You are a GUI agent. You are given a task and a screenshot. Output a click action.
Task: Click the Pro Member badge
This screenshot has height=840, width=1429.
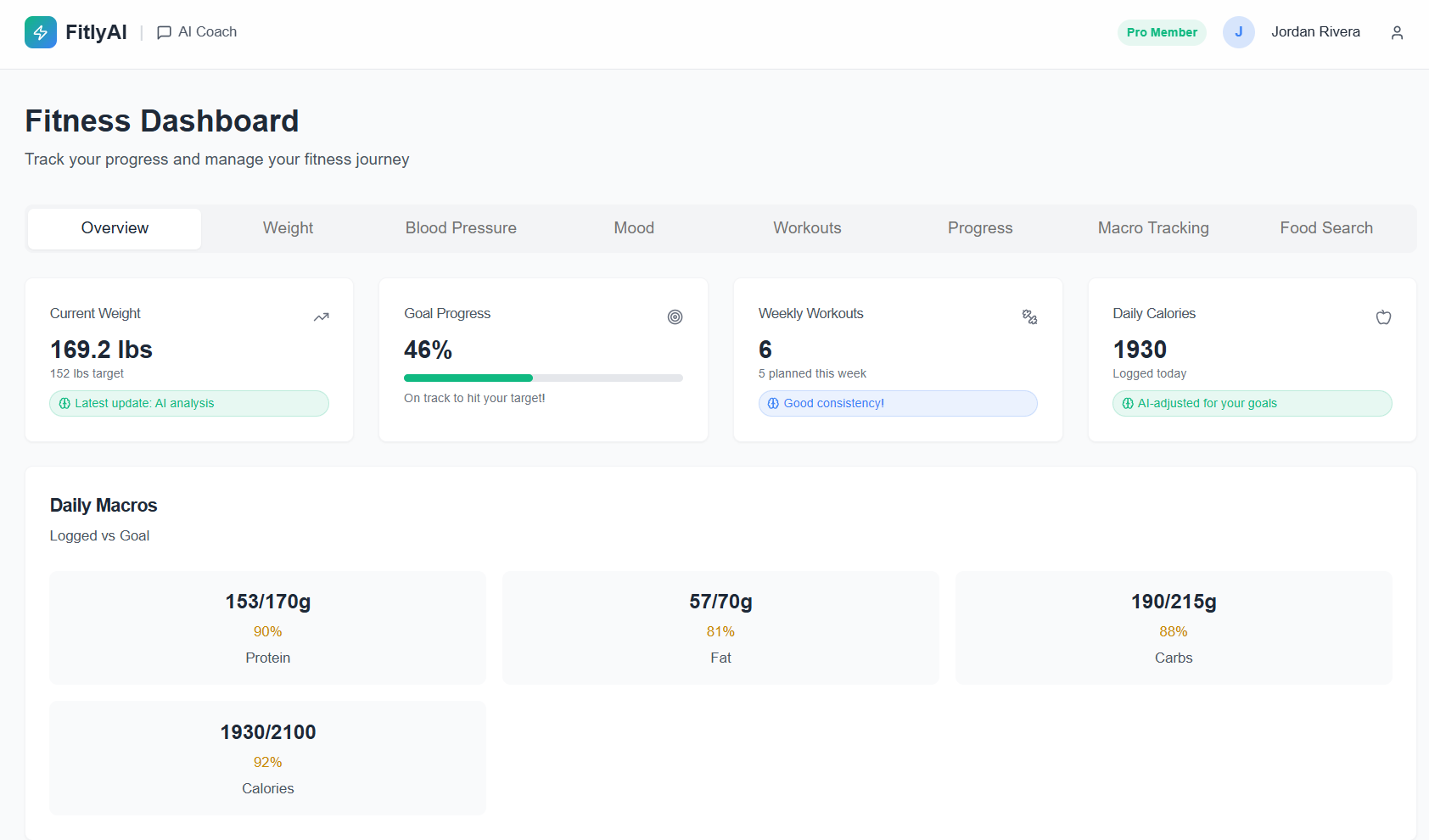coord(1162,31)
